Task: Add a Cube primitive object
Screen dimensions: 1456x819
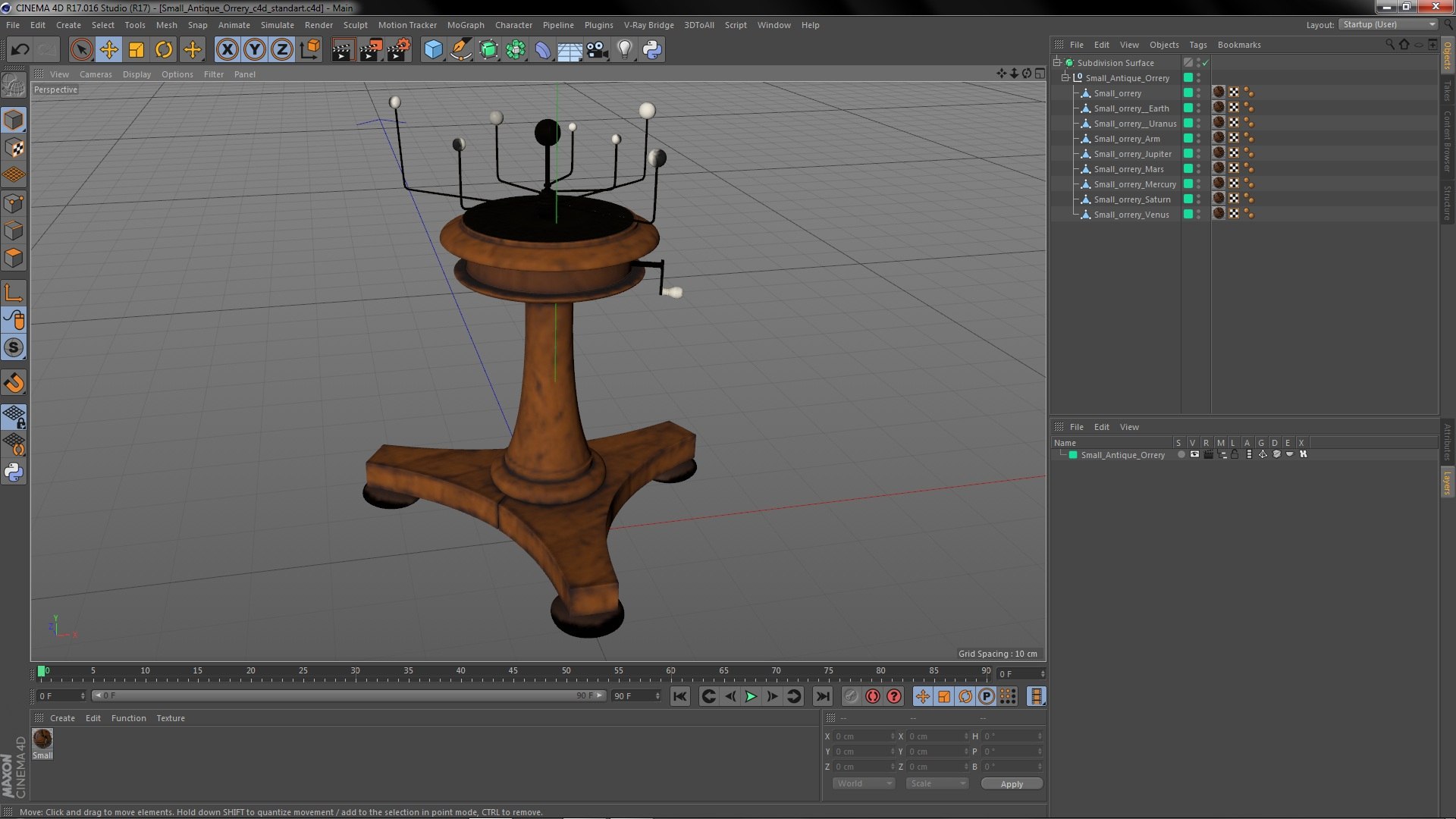Action: point(433,50)
